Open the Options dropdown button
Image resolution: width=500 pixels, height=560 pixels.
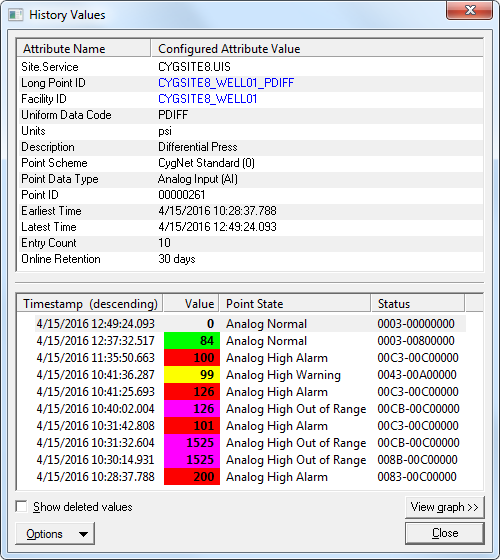click(55, 534)
